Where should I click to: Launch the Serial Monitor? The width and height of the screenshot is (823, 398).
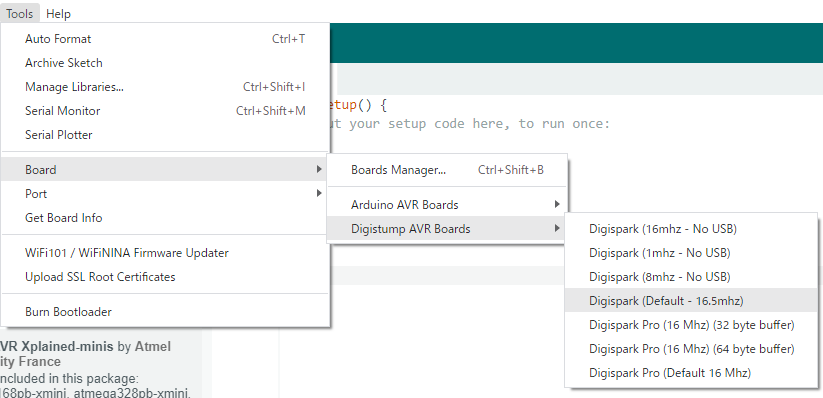pos(165,111)
